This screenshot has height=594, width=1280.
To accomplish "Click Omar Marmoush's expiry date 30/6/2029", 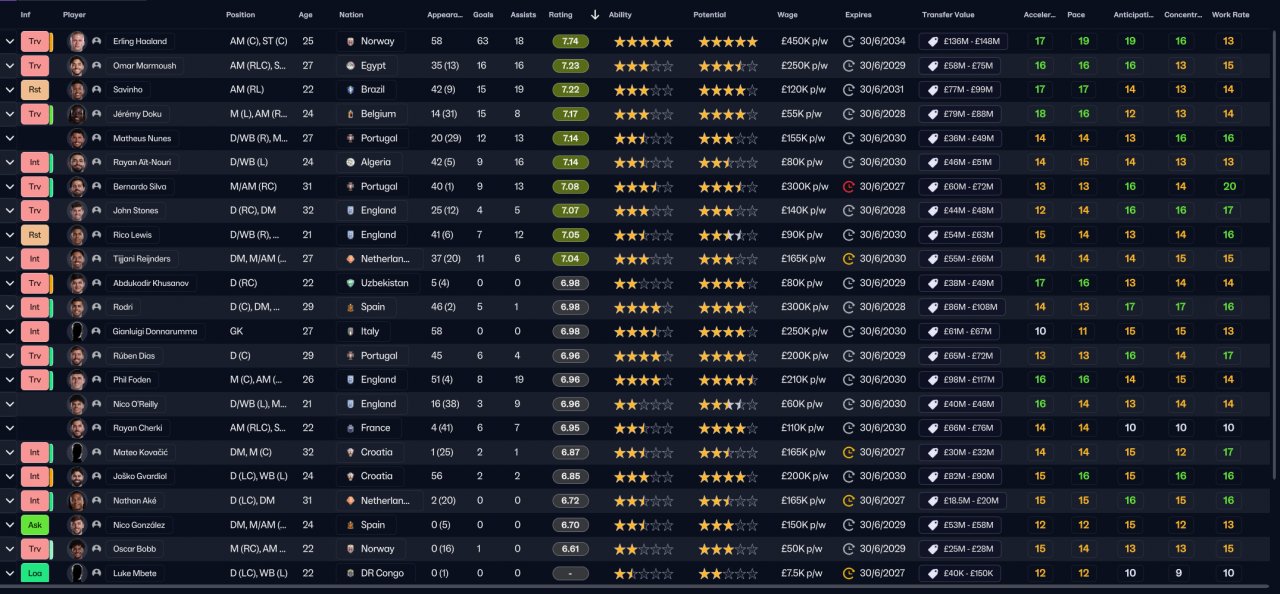I will (882, 66).
